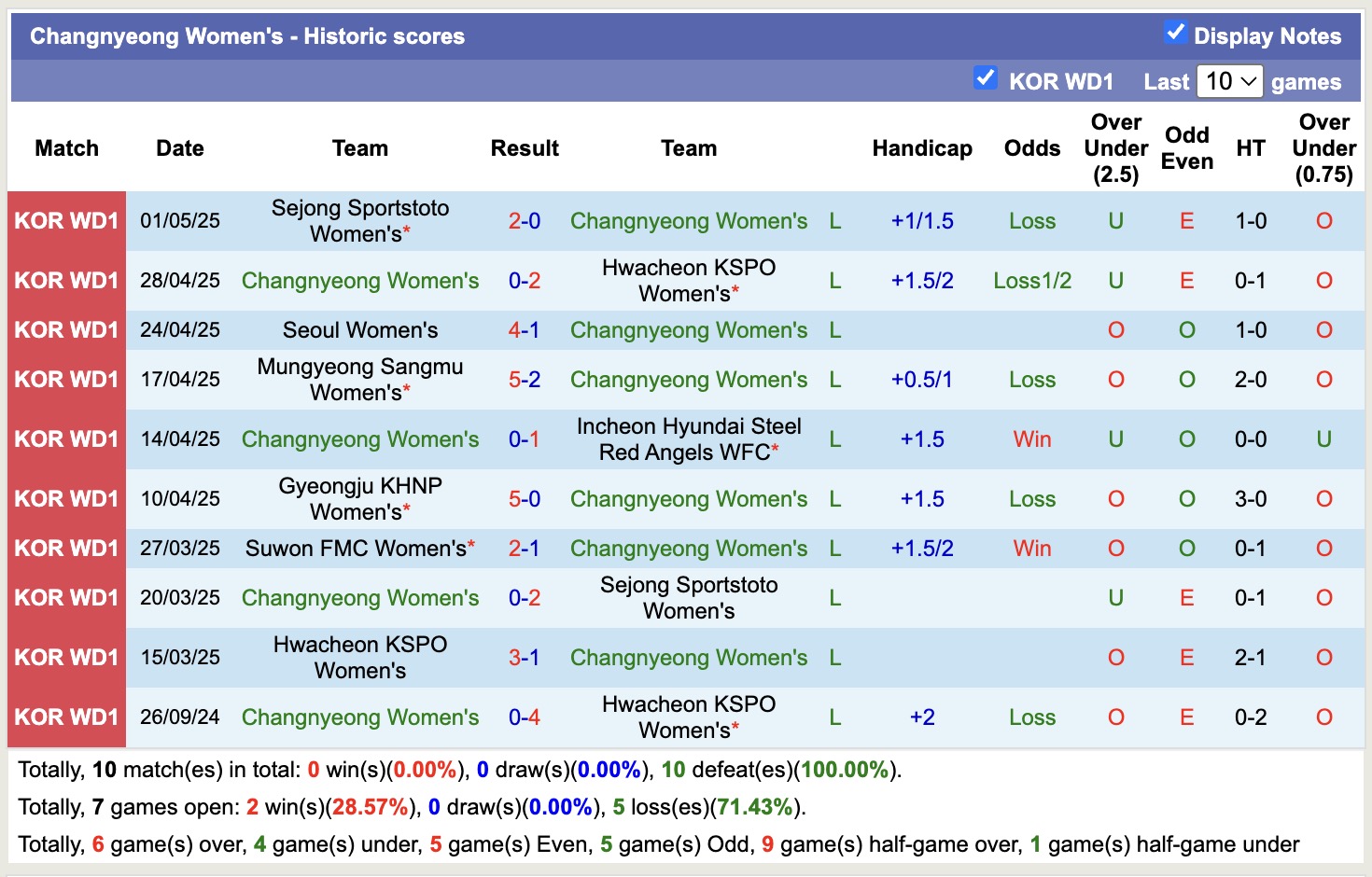Click the 0-4 result against Hwacheon KSPO
1372x877 pixels.
point(525,717)
